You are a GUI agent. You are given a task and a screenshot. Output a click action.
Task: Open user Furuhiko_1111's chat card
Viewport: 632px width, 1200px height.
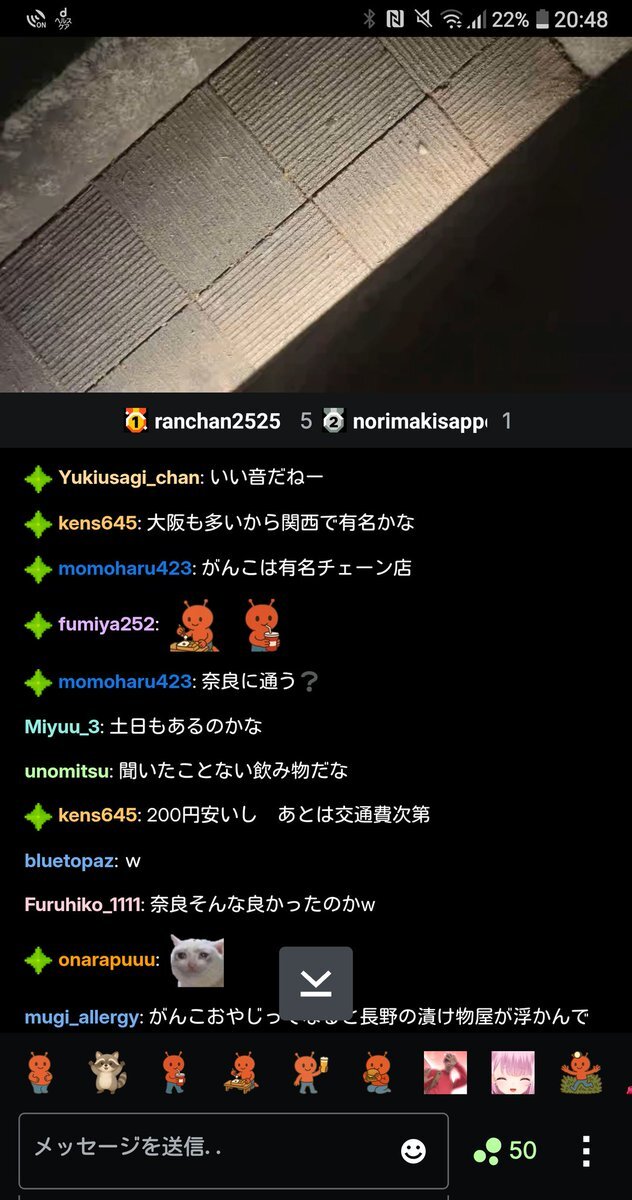[84, 905]
